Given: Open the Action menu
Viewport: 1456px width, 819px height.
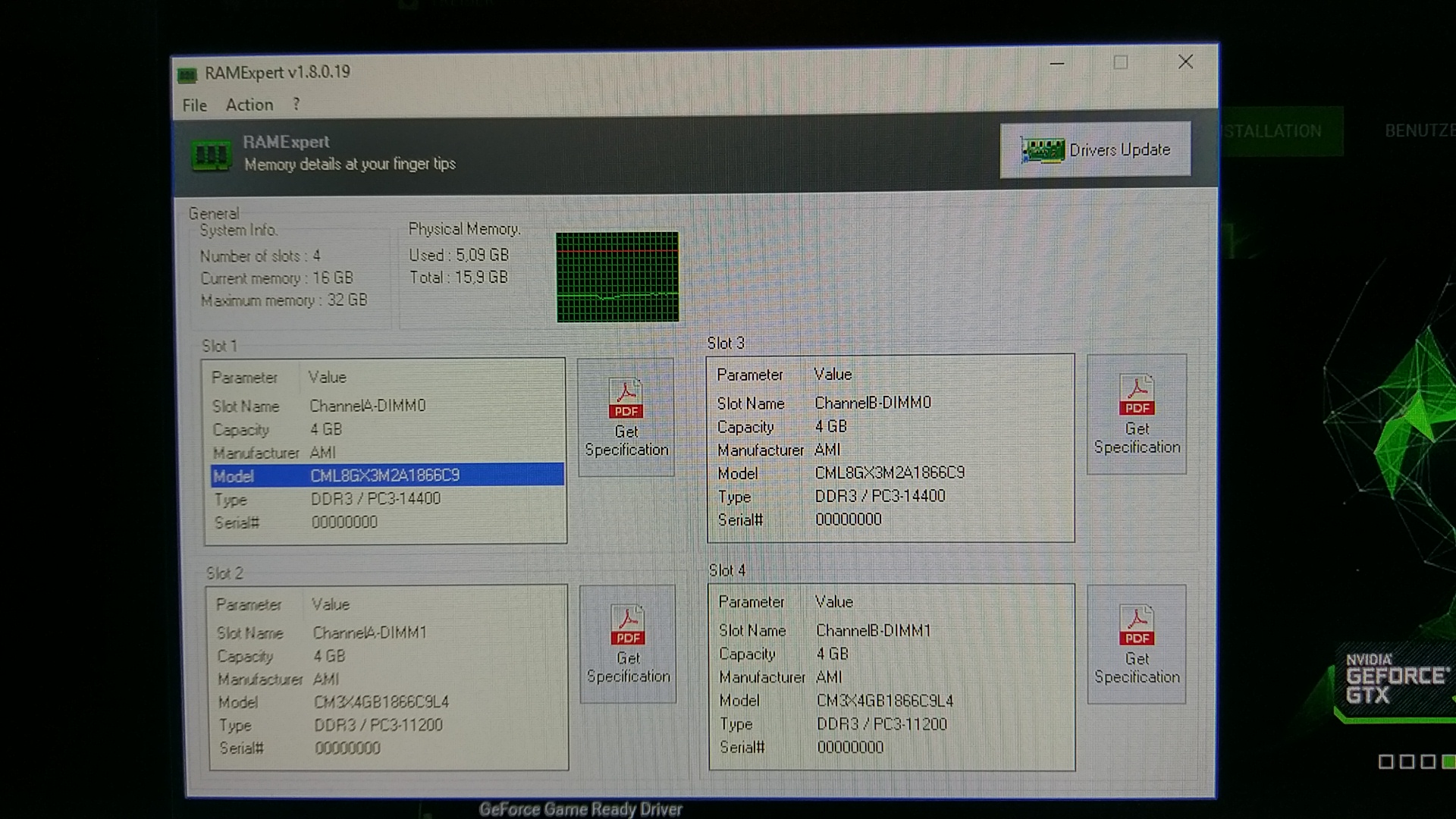Looking at the screenshot, I should tap(249, 105).
